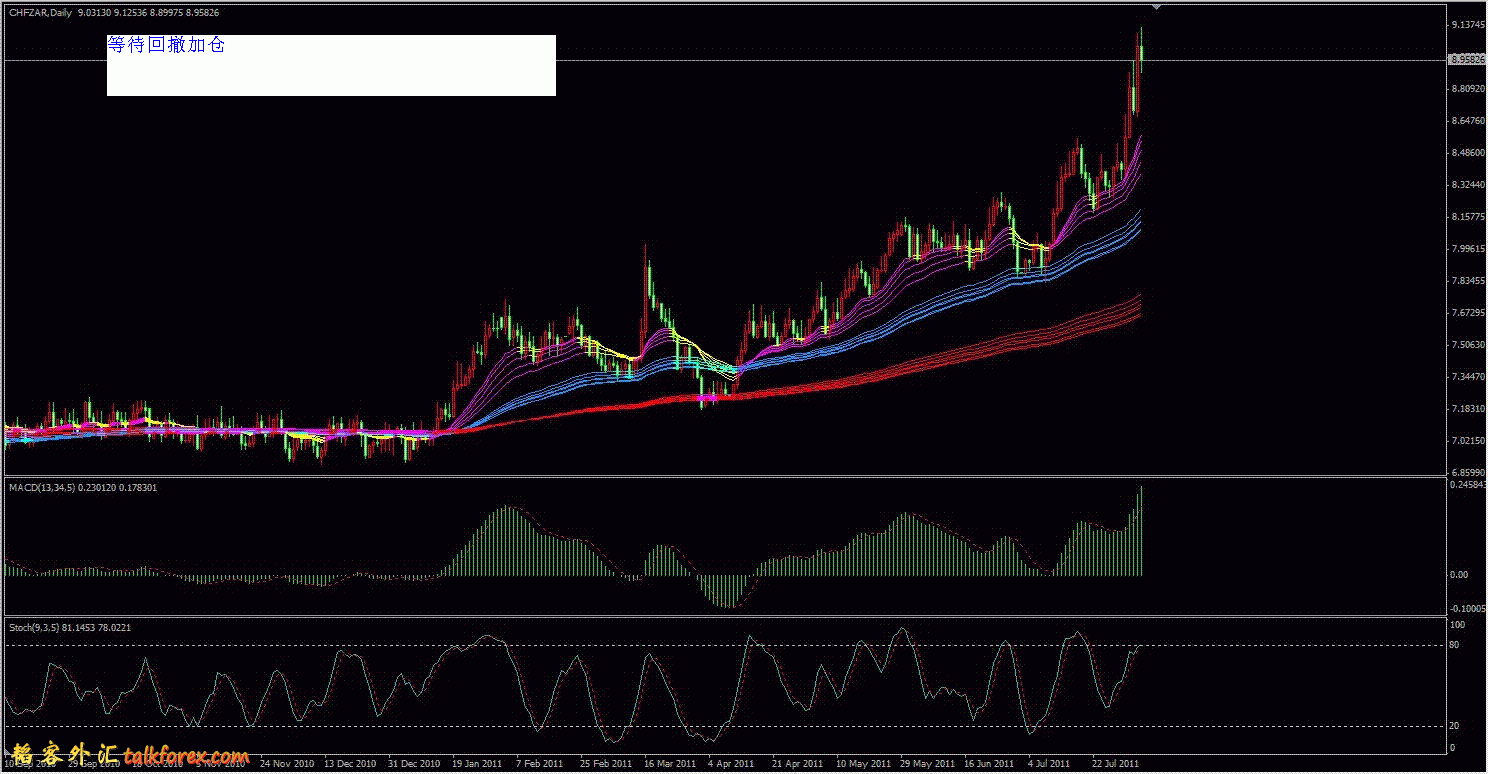The width and height of the screenshot is (1488, 774).
Task: Click the 4 Apr 2011 date label
Action: [730, 763]
